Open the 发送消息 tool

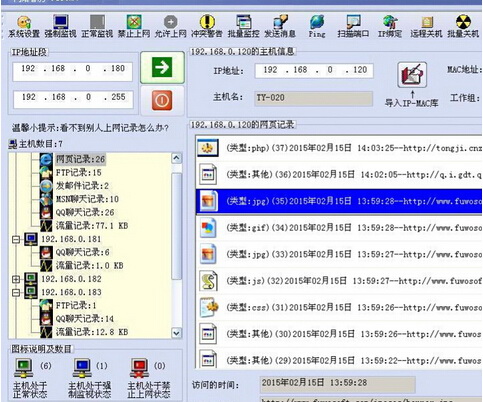[280, 26]
